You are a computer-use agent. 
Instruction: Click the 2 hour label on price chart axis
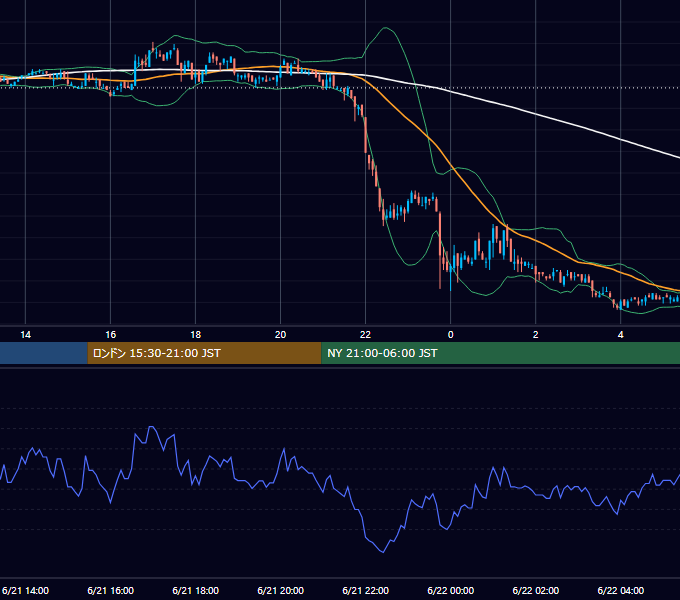(536, 335)
